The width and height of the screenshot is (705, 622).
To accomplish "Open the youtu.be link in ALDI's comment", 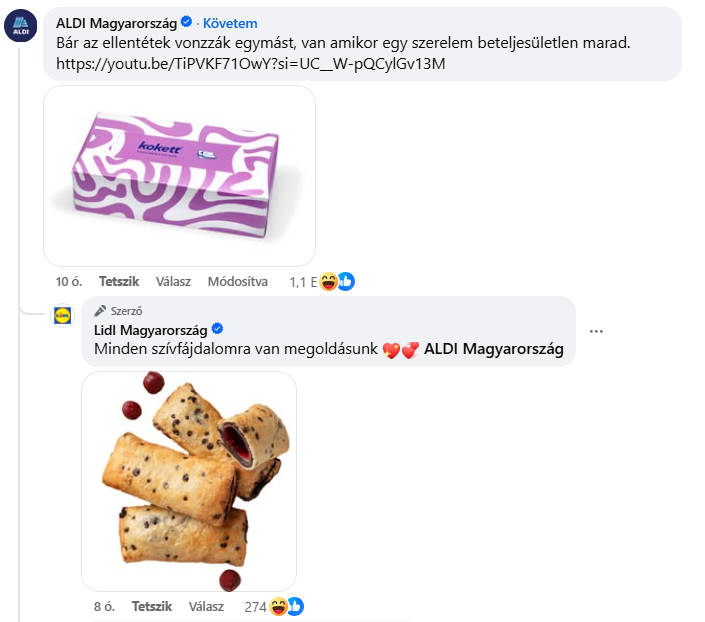I will pos(250,64).
